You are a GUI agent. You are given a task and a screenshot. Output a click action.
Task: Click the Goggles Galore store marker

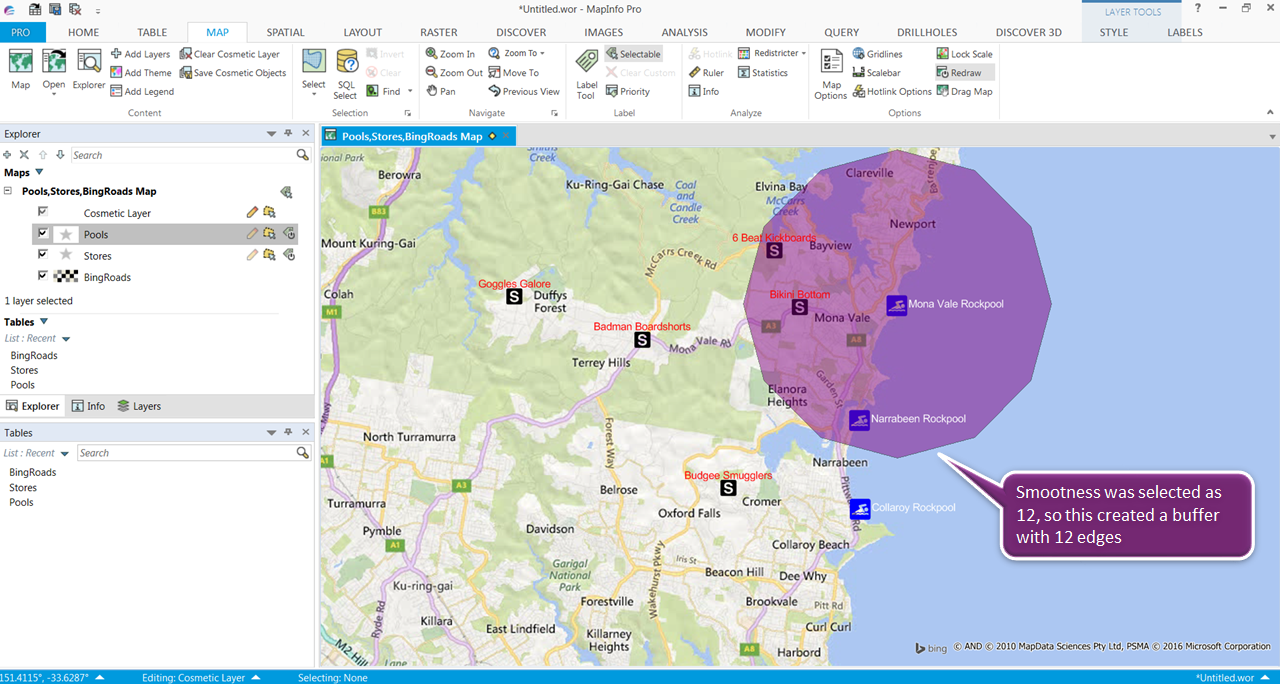514,297
